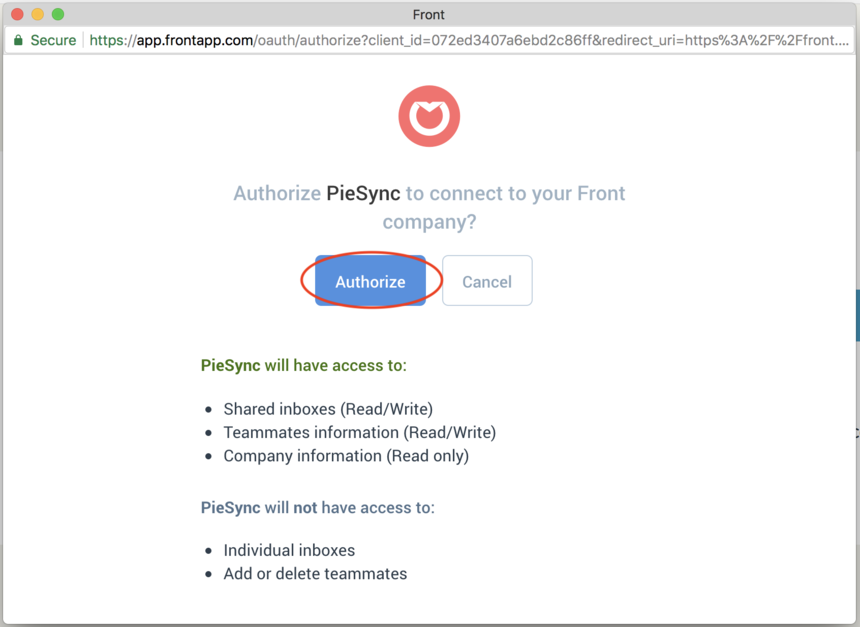Click the green Secure label
The height and width of the screenshot is (627, 860).
[53, 40]
